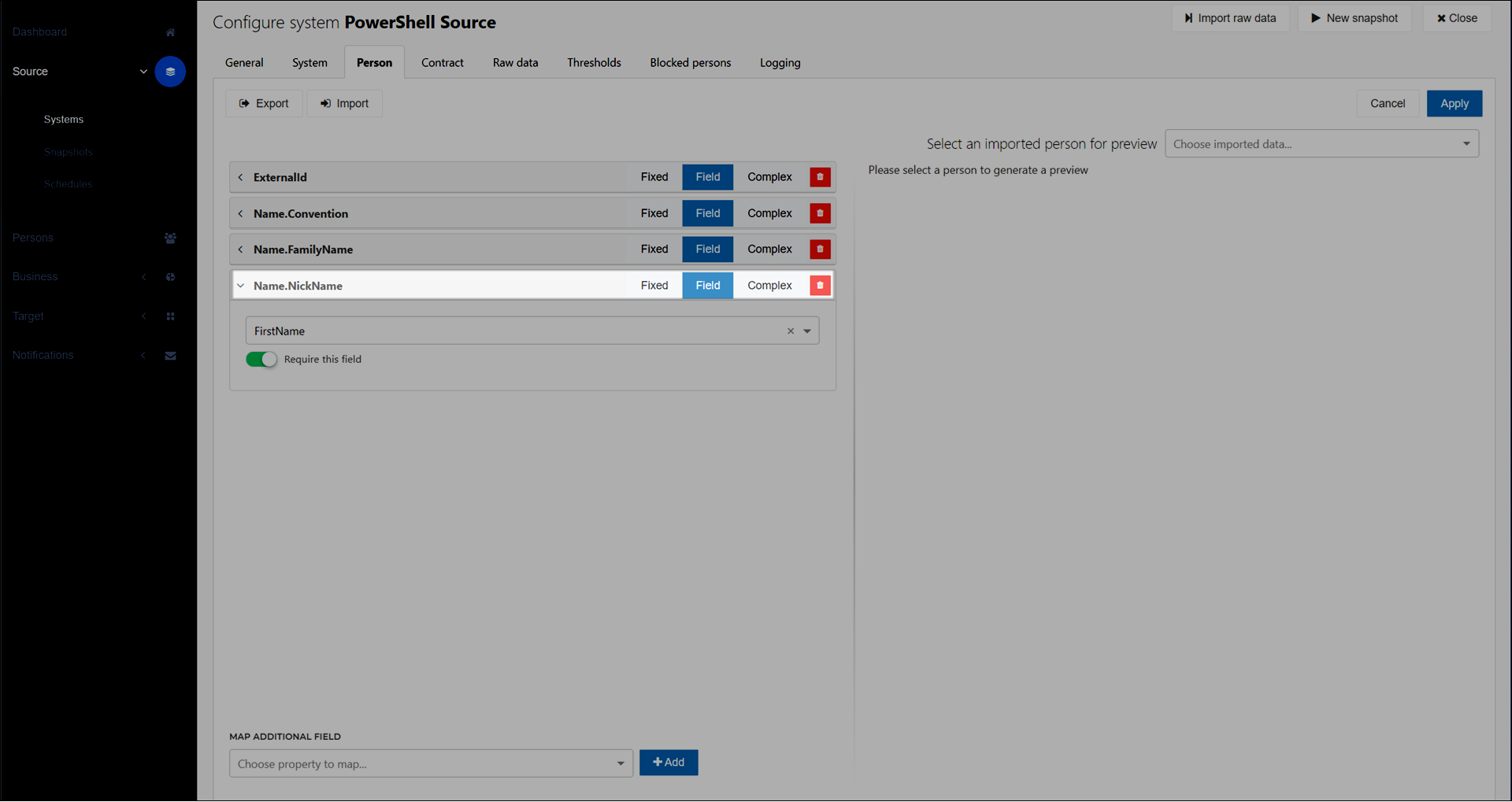
Task: Set Name.NickName mode to Fixed
Action: point(654,286)
